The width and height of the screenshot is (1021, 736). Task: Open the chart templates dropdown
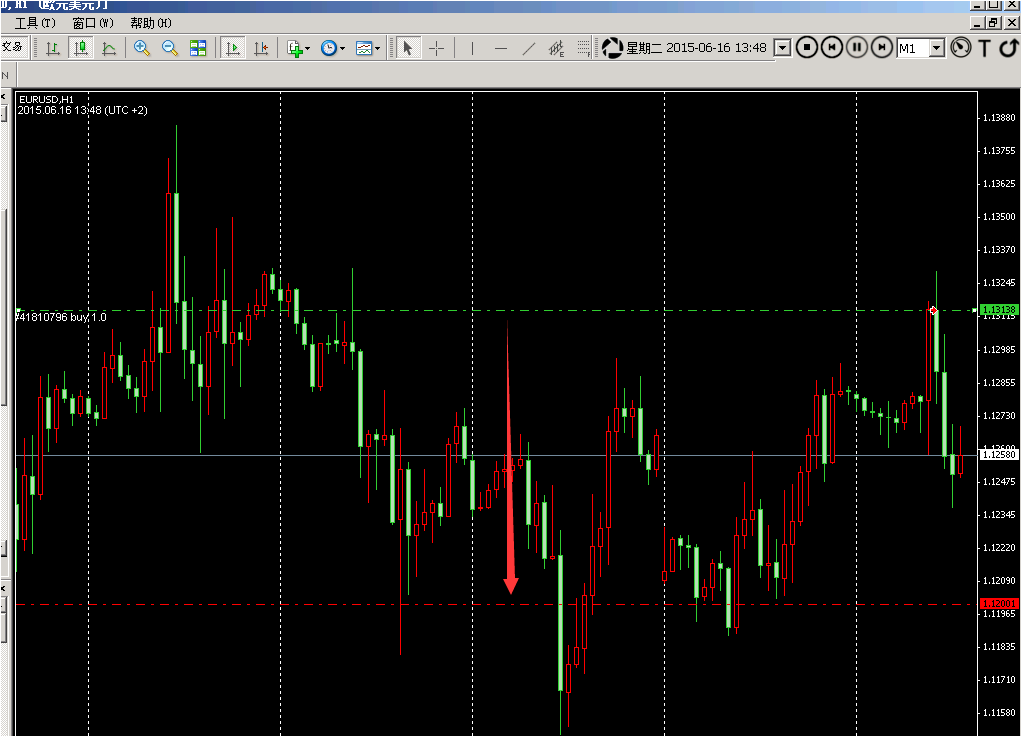pyautogui.click(x=368, y=48)
